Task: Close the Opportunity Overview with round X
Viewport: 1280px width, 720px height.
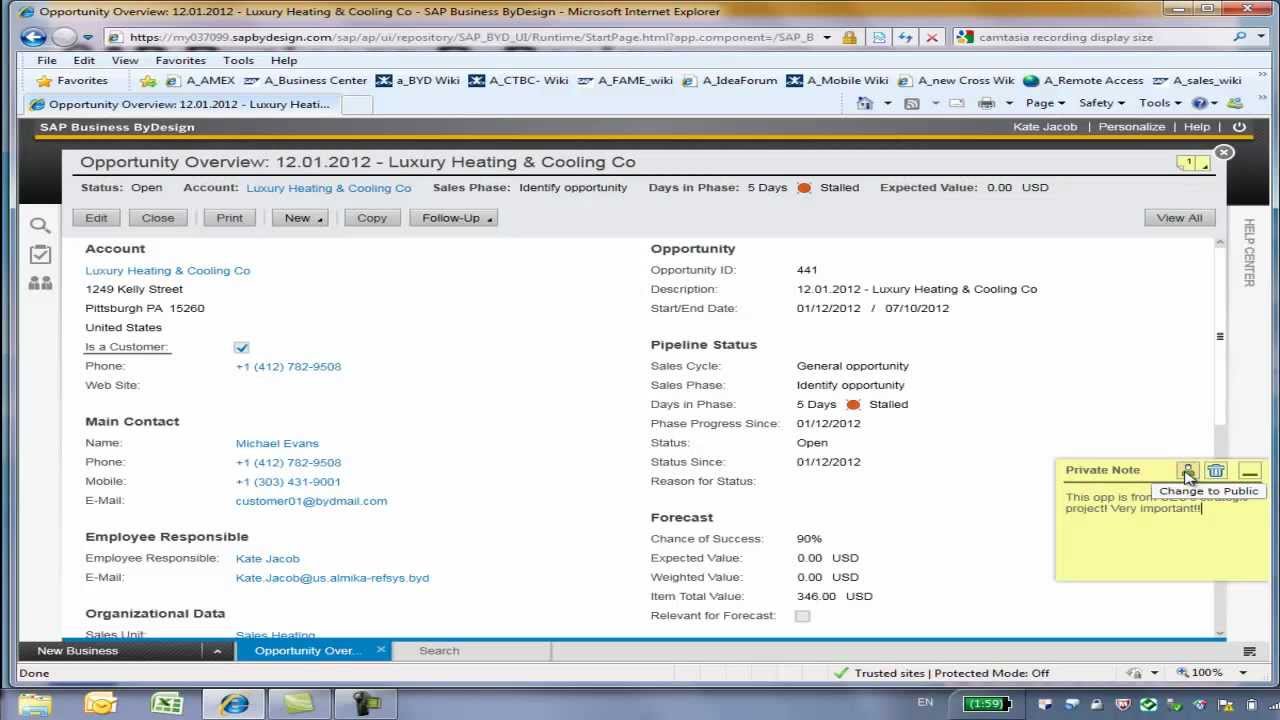Action: (x=1224, y=153)
